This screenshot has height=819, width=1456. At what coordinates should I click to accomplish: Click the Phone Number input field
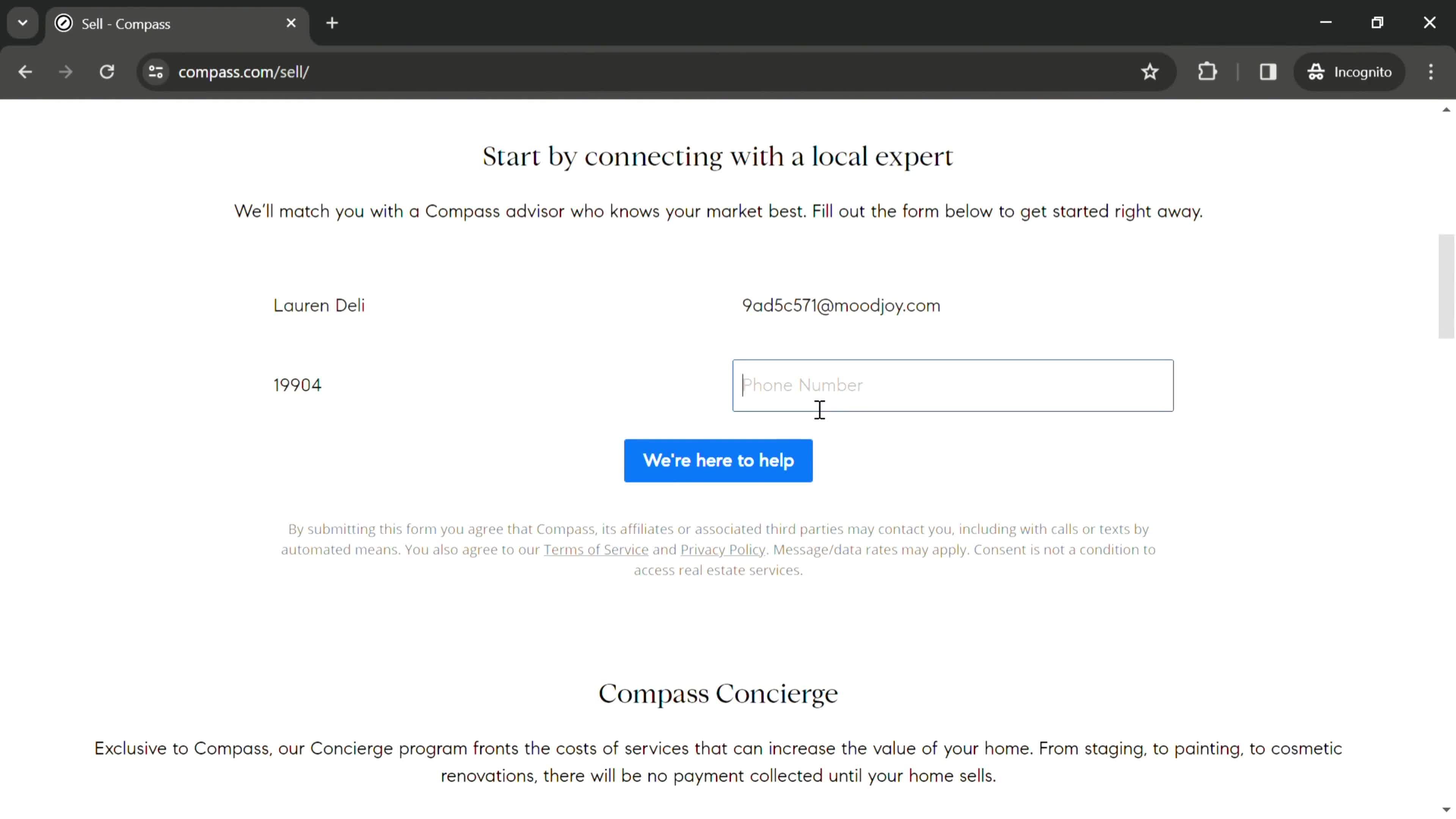(x=953, y=384)
